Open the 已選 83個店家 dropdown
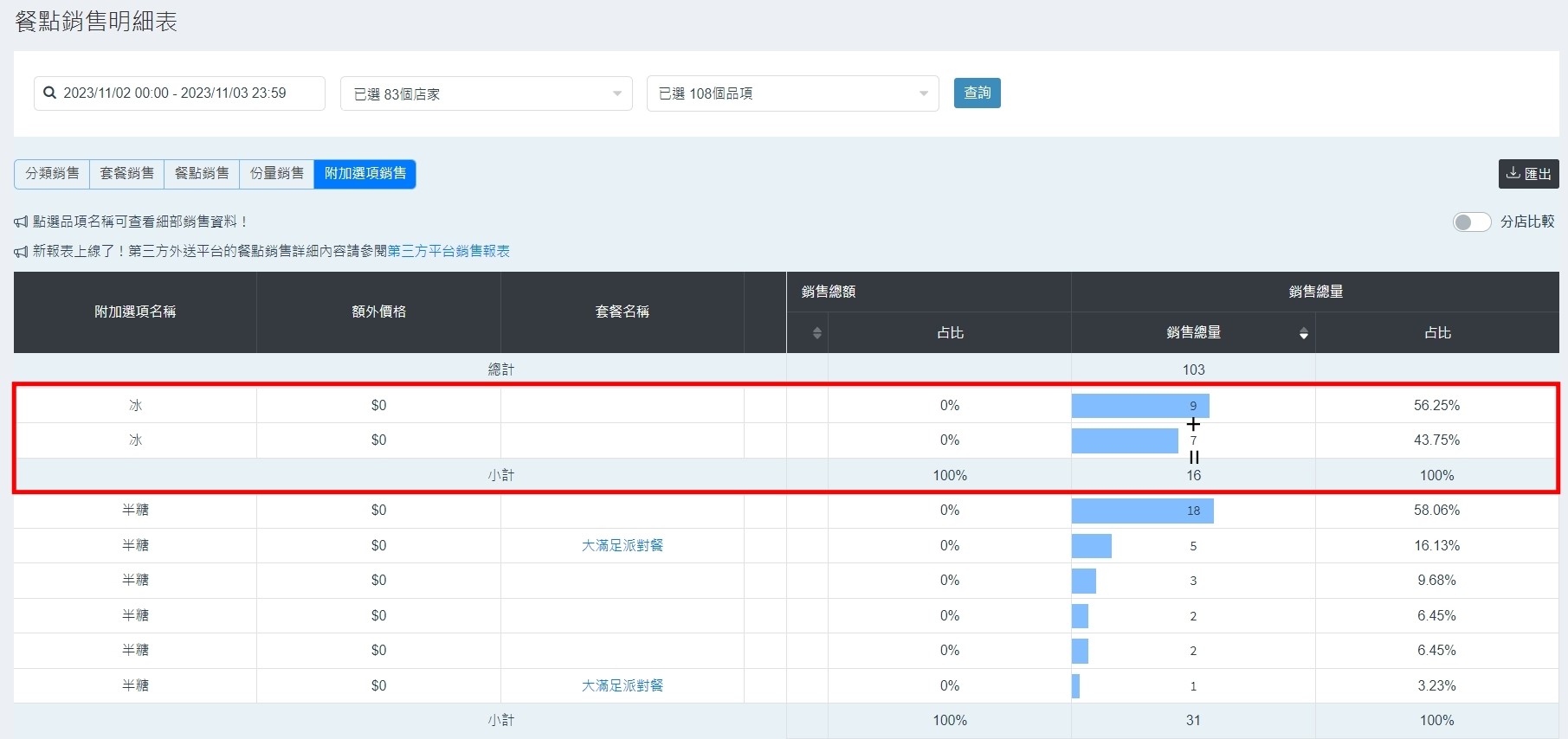 coord(486,93)
